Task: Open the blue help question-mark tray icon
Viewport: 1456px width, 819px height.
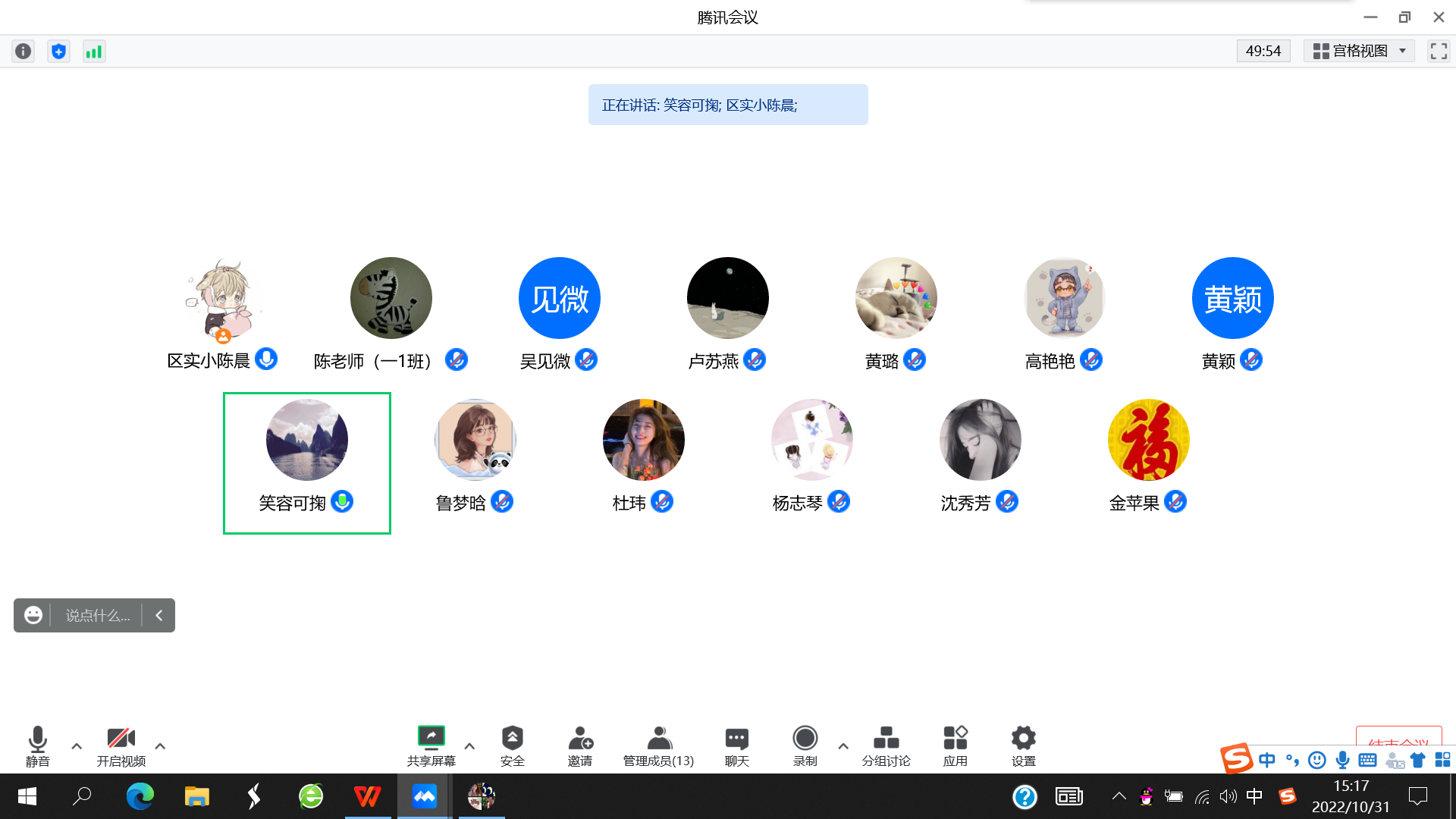Action: click(1025, 796)
